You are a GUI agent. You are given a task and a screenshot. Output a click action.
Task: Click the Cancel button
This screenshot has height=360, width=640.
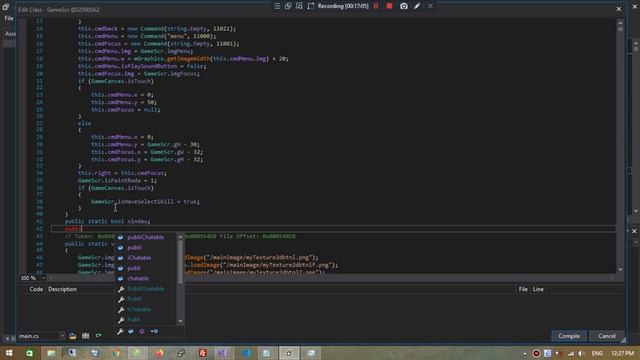(x=607, y=336)
